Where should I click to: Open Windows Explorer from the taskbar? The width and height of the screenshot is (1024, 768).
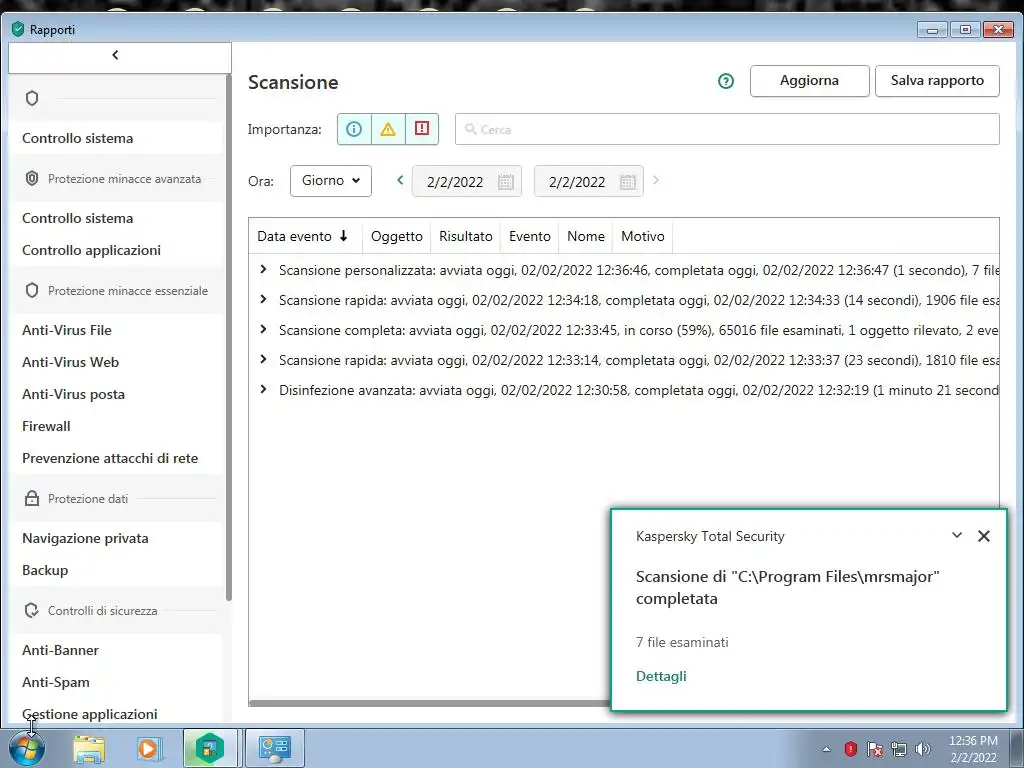(89, 748)
